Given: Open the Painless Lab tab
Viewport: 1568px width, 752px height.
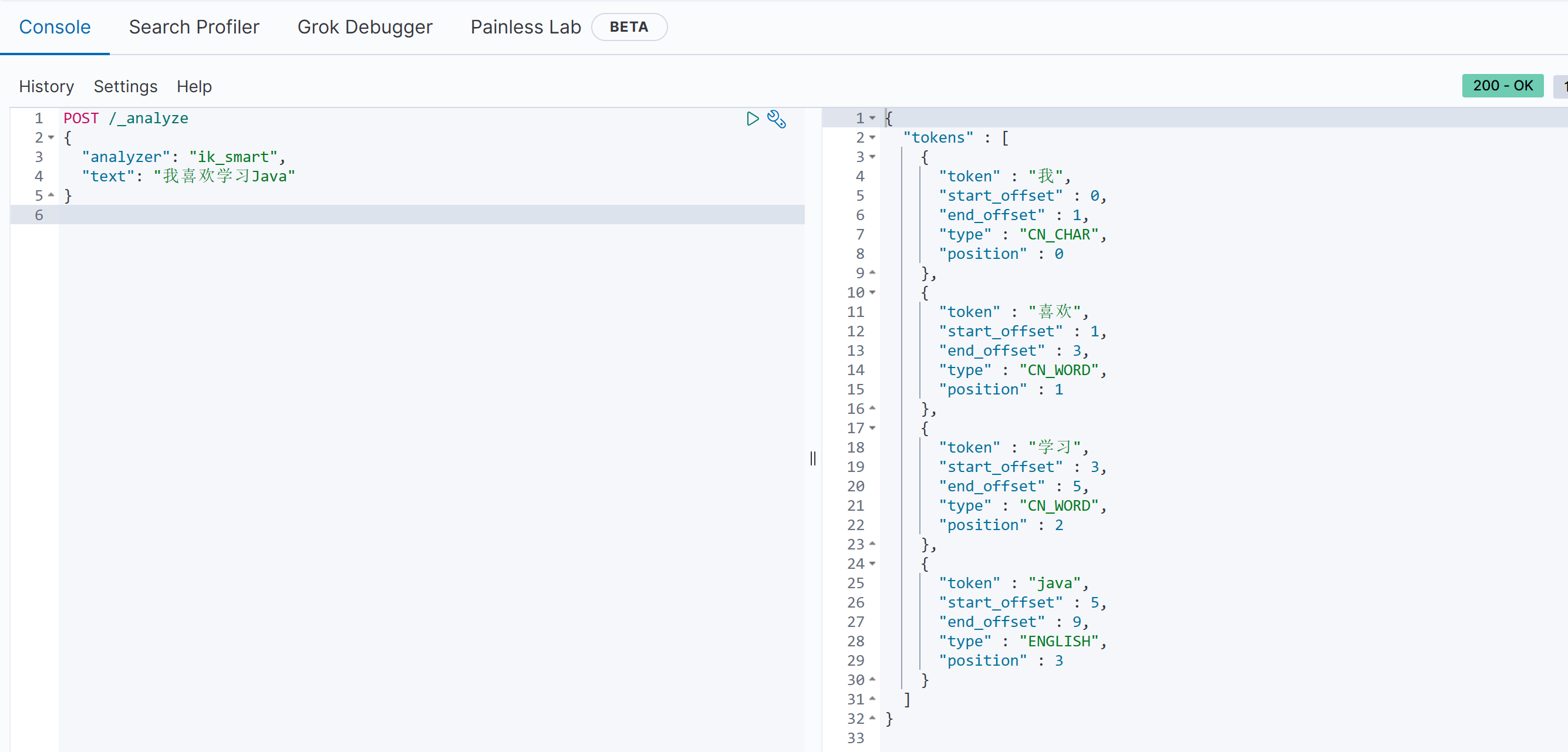Looking at the screenshot, I should (525, 27).
